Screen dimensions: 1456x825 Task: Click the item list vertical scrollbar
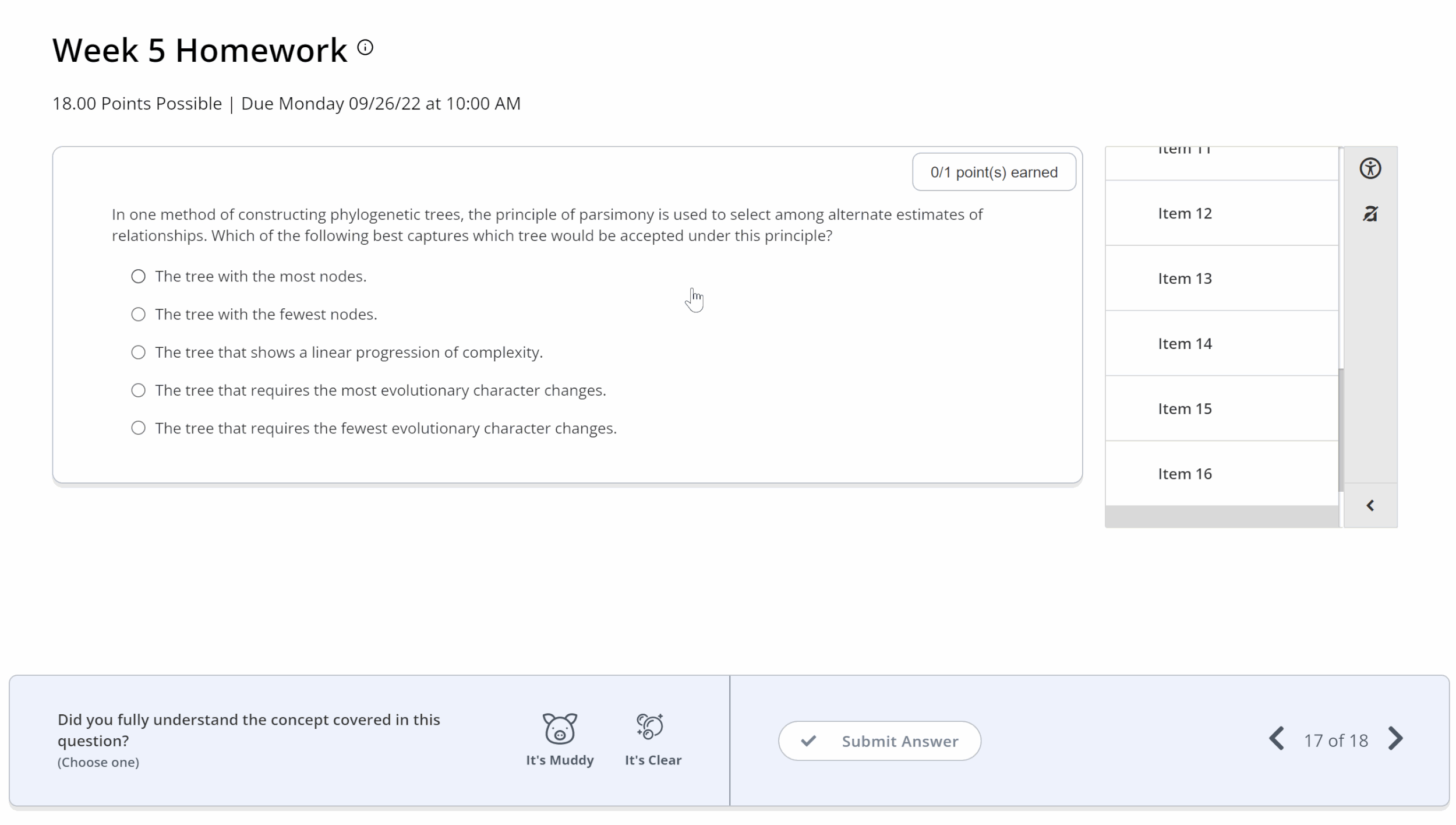click(x=1341, y=430)
